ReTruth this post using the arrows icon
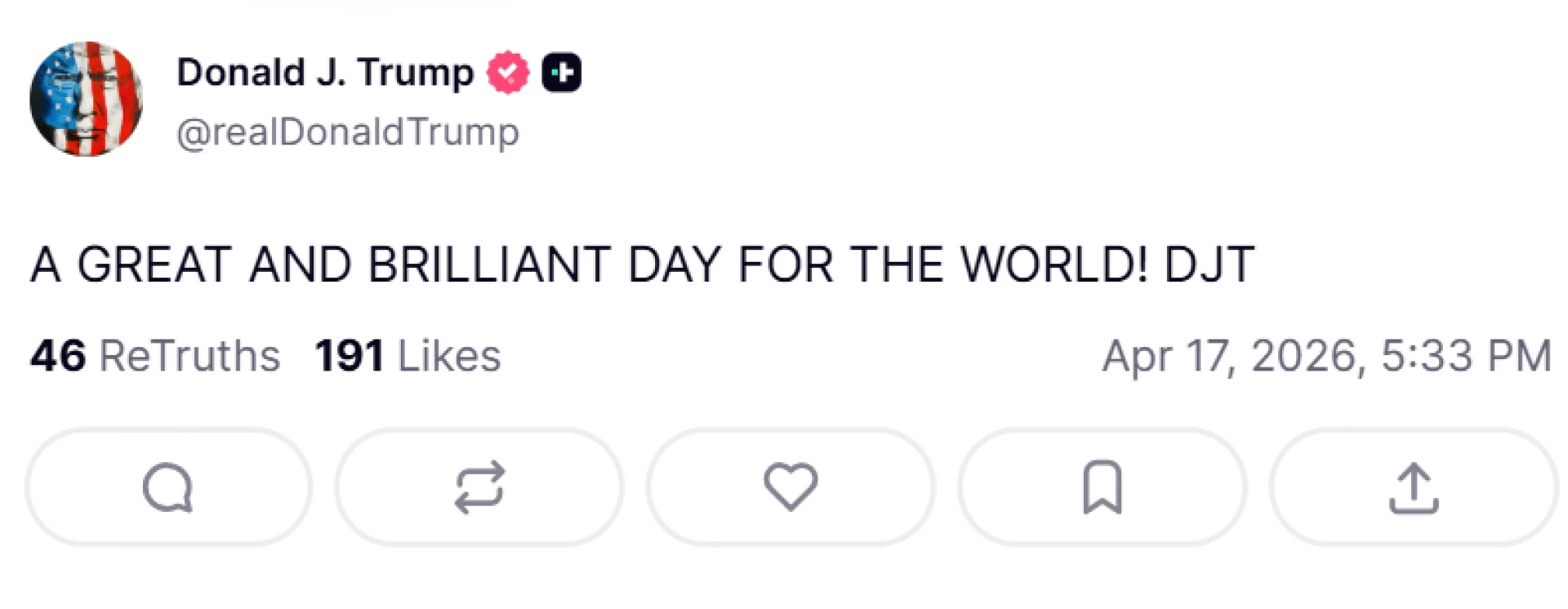 479,487
